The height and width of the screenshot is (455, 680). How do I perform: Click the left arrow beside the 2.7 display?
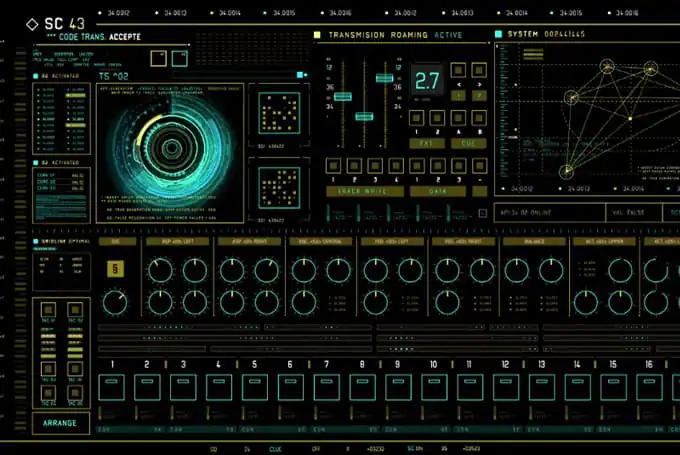(x=459, y=84)
